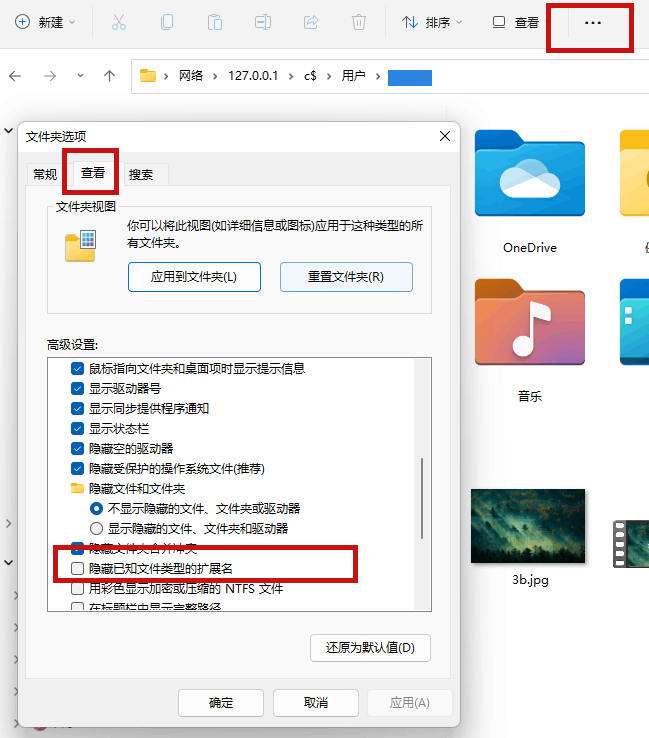Click 用户 in the address breadcrumb
The image size is (649, 738).
tap(353, 76)
